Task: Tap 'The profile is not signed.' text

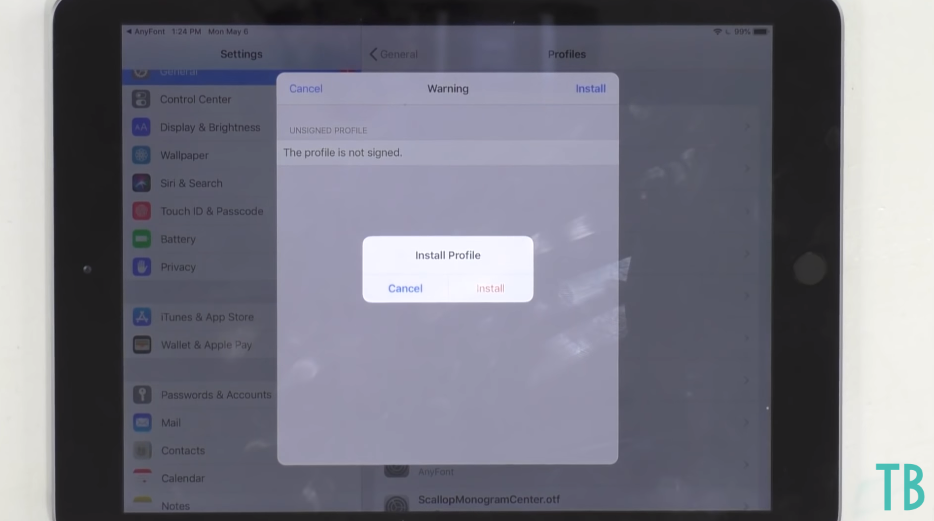Action: [x=343, y=152]
